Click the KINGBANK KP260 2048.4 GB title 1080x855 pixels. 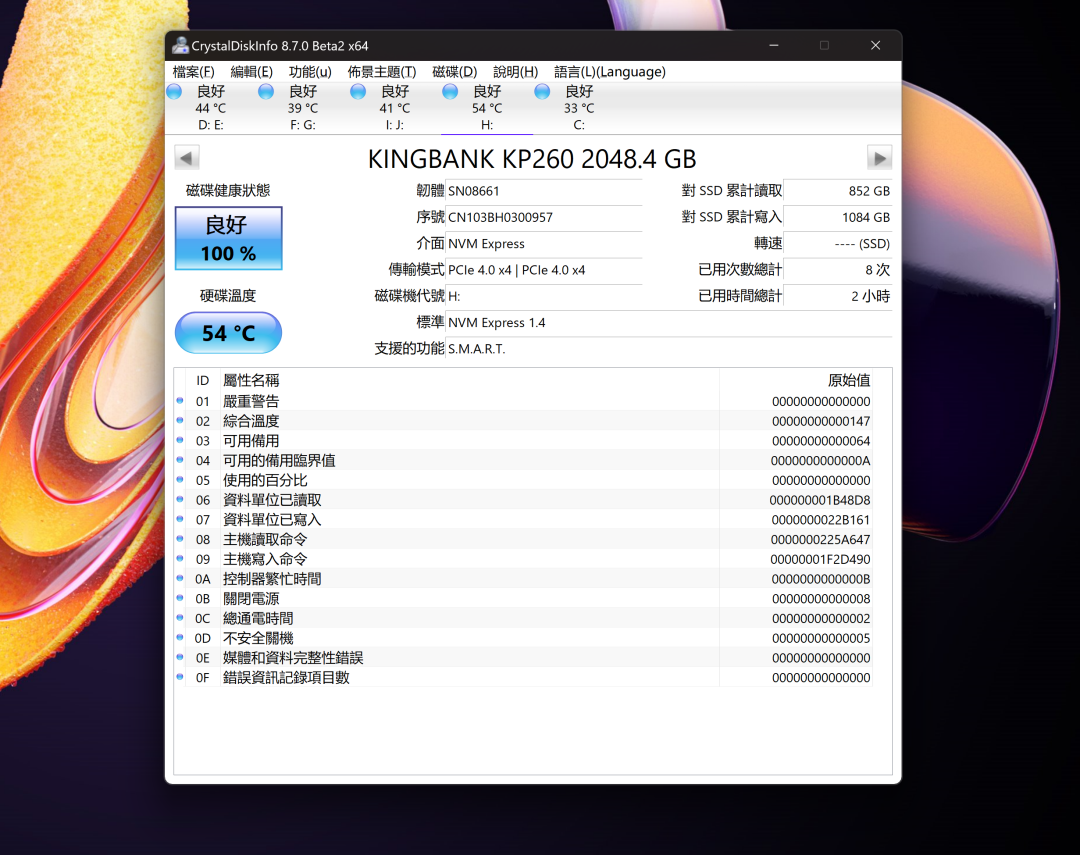point(532,159)
